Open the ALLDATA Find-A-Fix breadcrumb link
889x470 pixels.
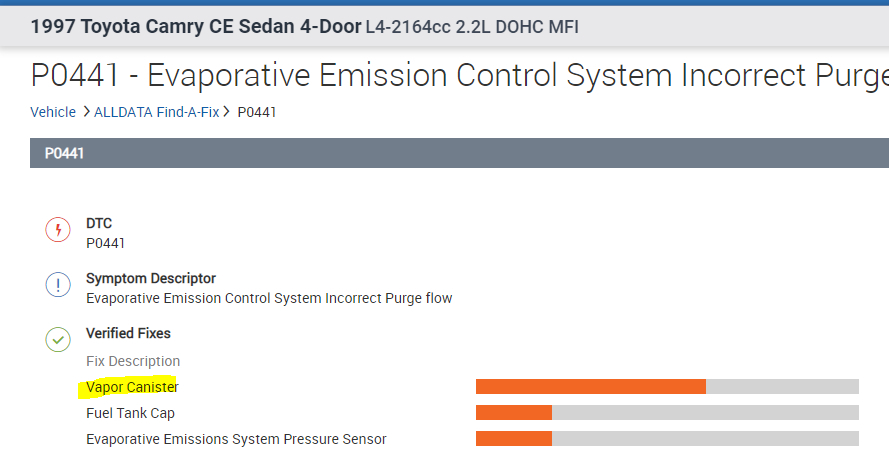click(158, 112)
